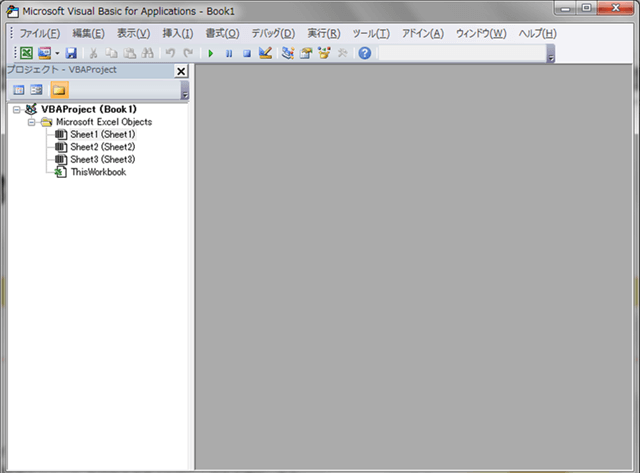Click the Cut scissors icon
640x473 pixels.
pos(93,53)
